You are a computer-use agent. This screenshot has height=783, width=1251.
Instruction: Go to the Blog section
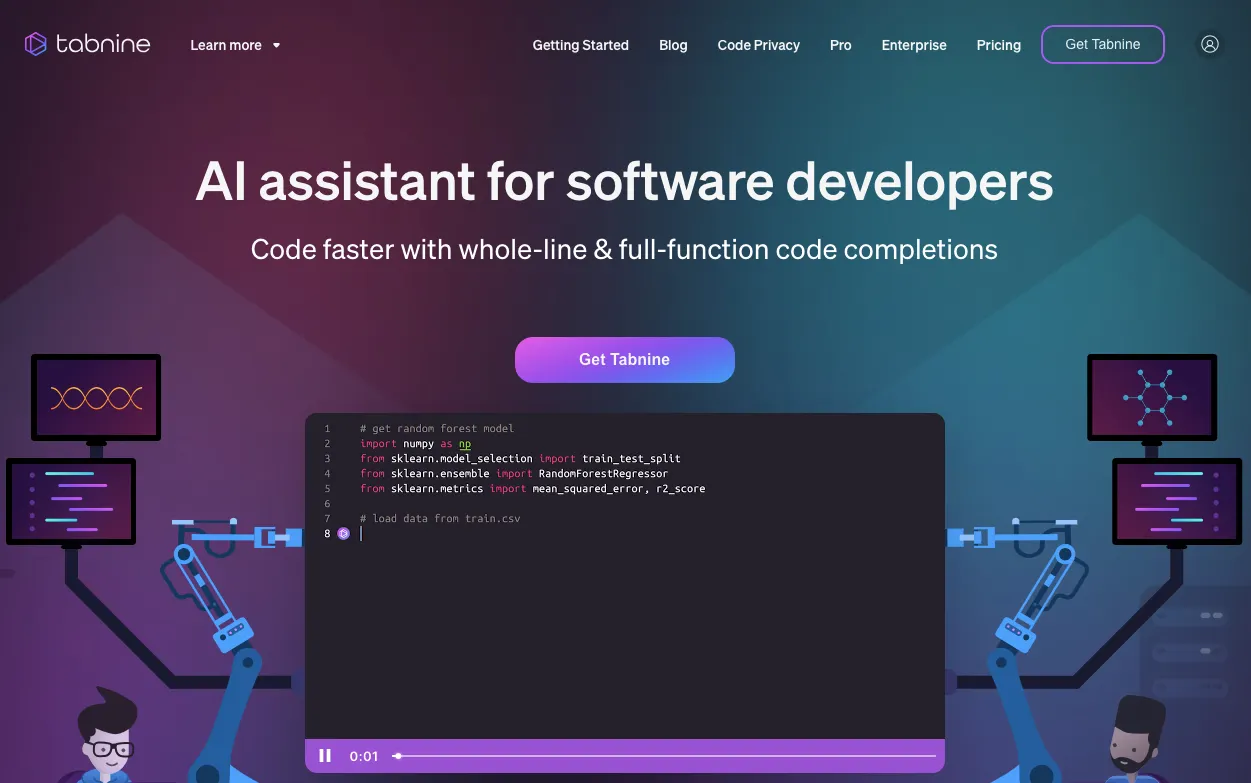point(673,45)
